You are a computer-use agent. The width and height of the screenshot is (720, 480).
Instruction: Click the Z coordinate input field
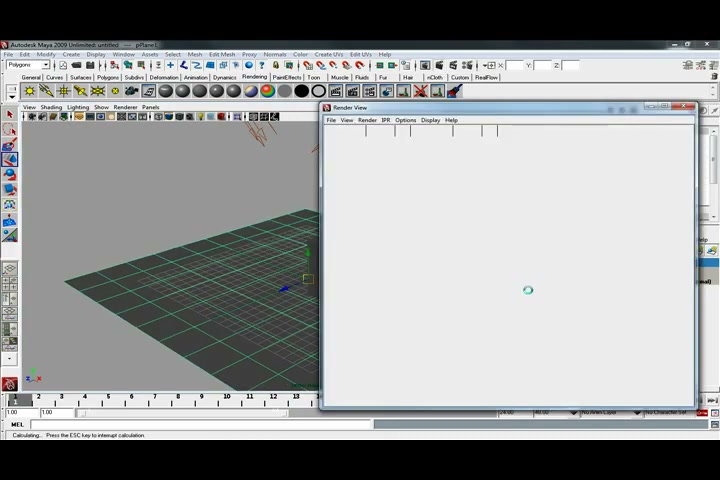point(570,65)
